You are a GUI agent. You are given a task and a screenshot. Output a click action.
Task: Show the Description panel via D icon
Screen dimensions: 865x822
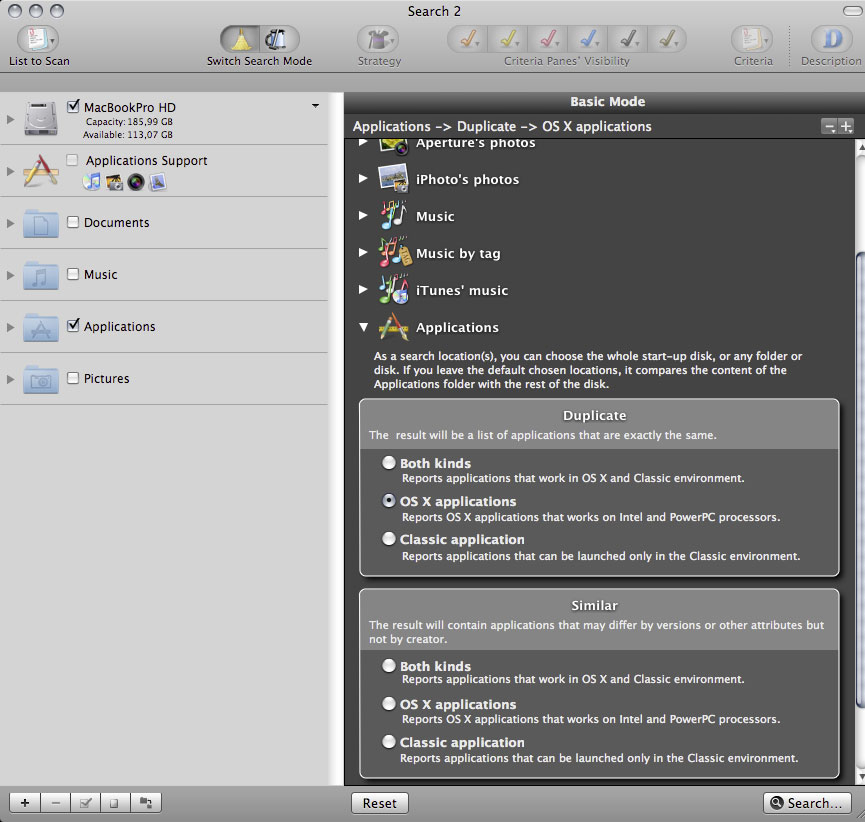pos(832,39)
